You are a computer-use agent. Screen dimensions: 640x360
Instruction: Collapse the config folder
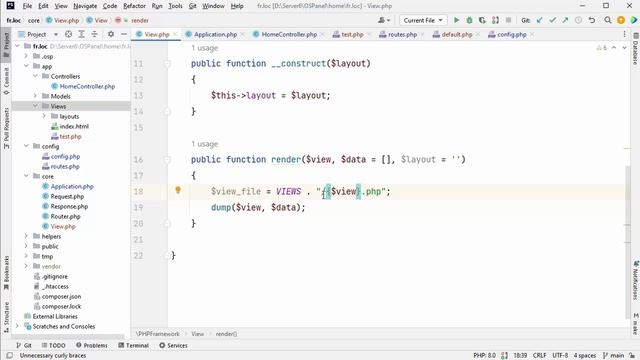(x=26, y=146)
